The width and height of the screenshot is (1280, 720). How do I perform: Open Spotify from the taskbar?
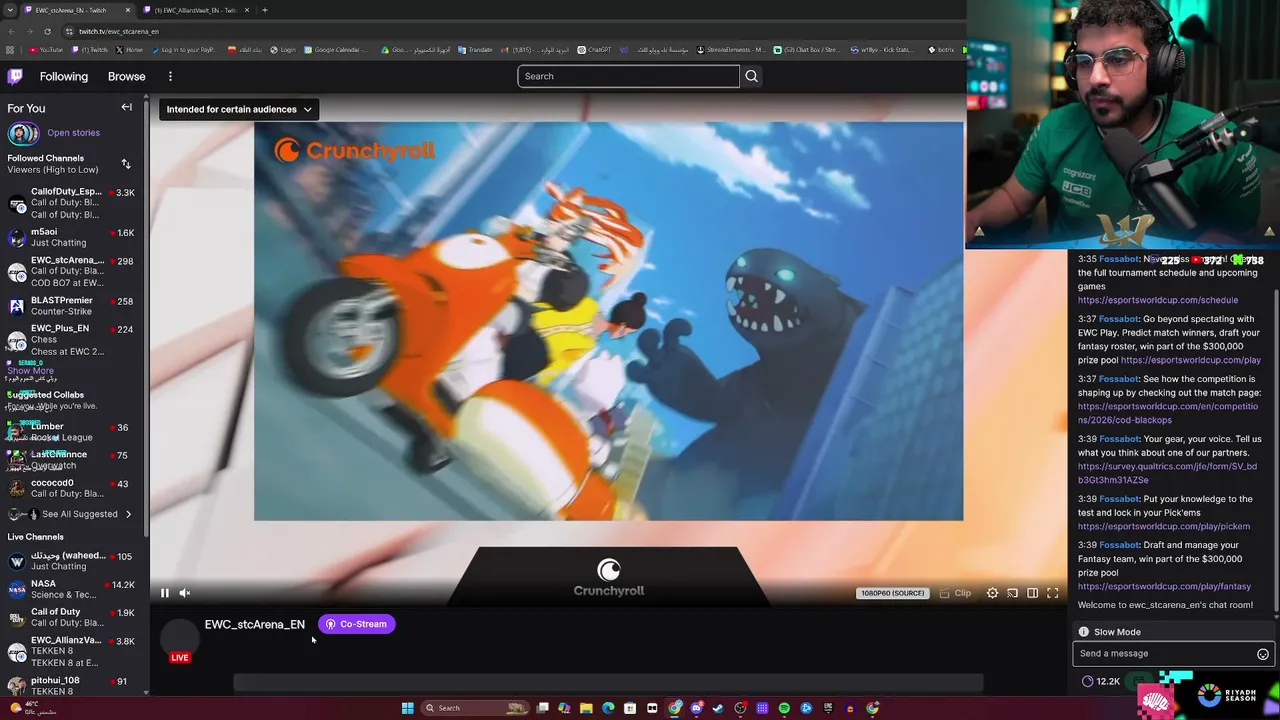[784, 708]
